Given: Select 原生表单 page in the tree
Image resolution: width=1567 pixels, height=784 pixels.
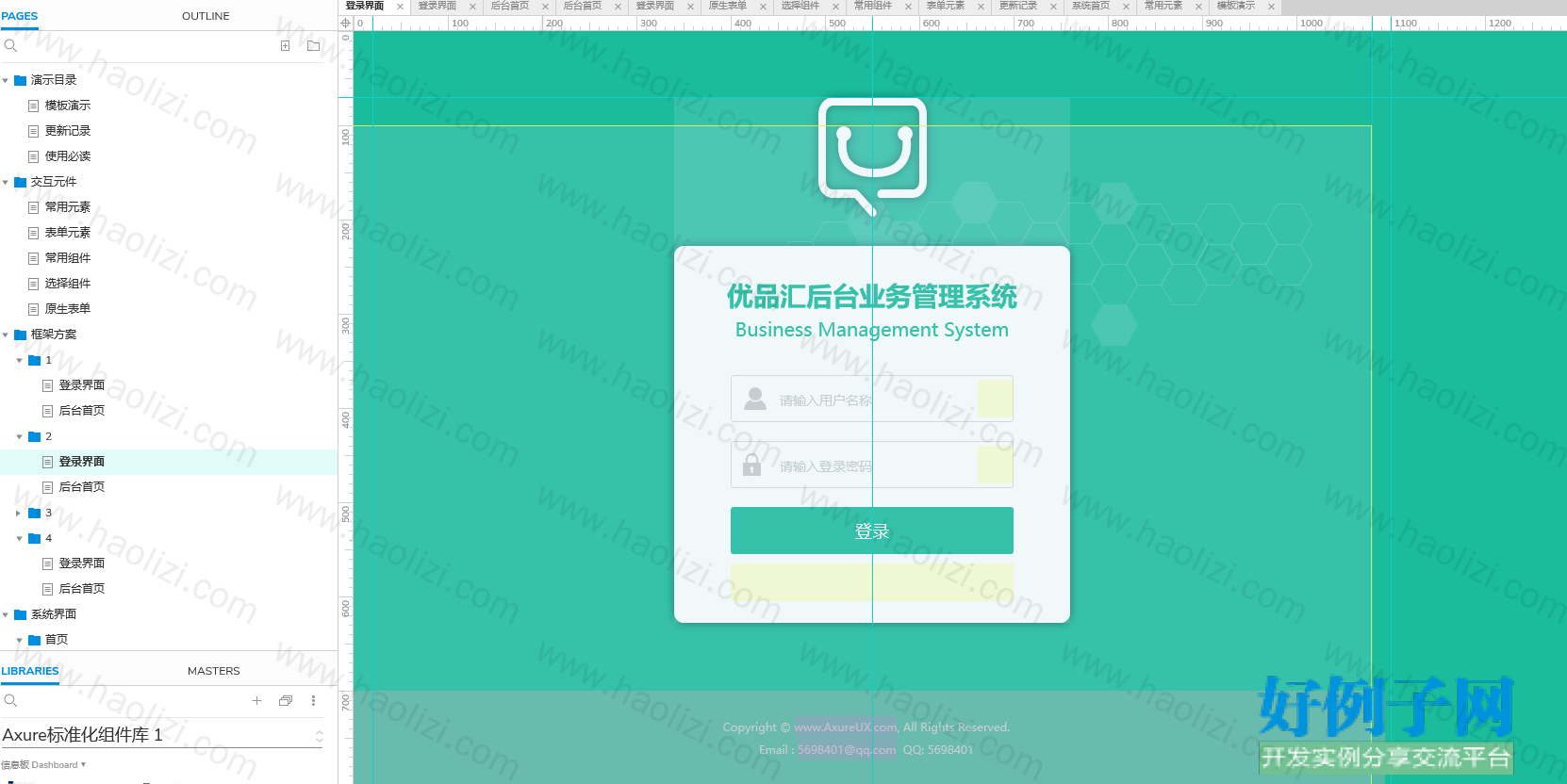Looking at the screenshot, I should pyautogui.click(x=68, y=309).
